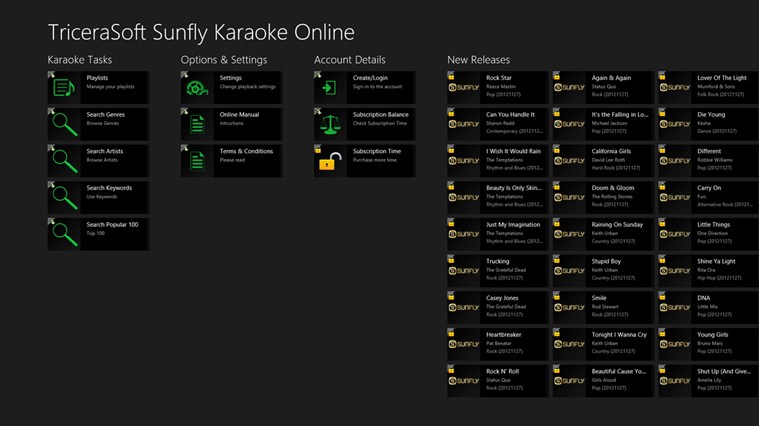759x426 pixels.
Task: Click the 'Use Keywords' subtitle text
Action: point(102,197)
